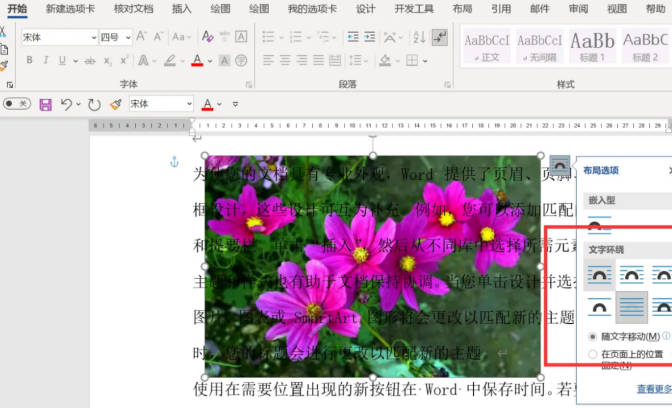Undo the last action

(x=66, y=104)
